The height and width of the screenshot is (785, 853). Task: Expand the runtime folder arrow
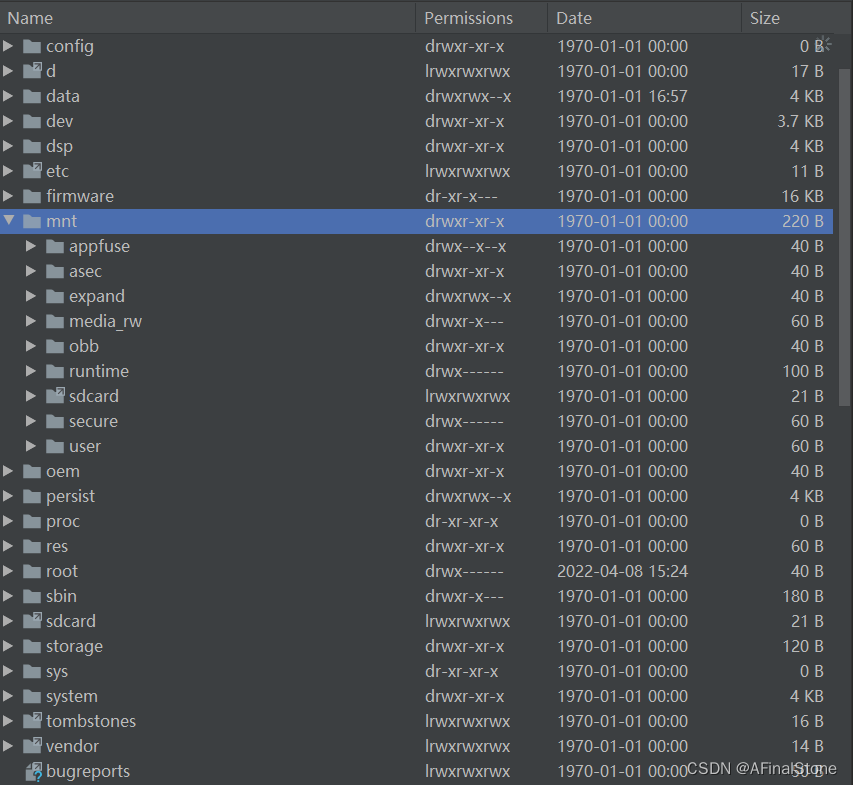click(x=30, y=371)
